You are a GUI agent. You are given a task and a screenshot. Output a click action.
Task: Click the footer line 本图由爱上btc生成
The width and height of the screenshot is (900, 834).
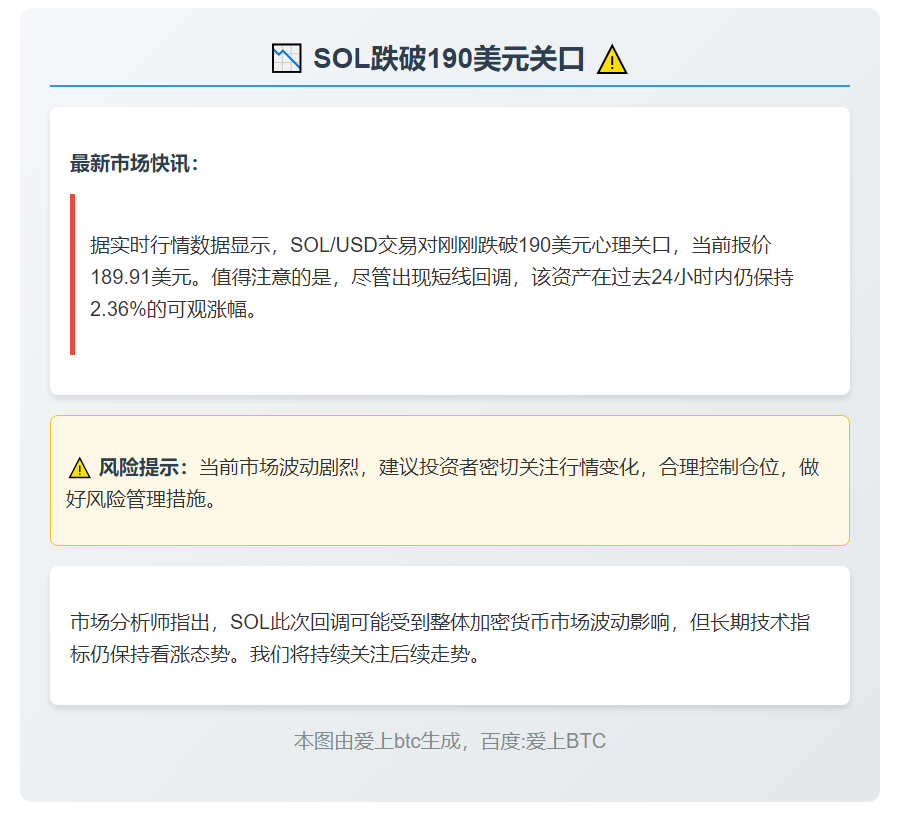click(379, 741)
